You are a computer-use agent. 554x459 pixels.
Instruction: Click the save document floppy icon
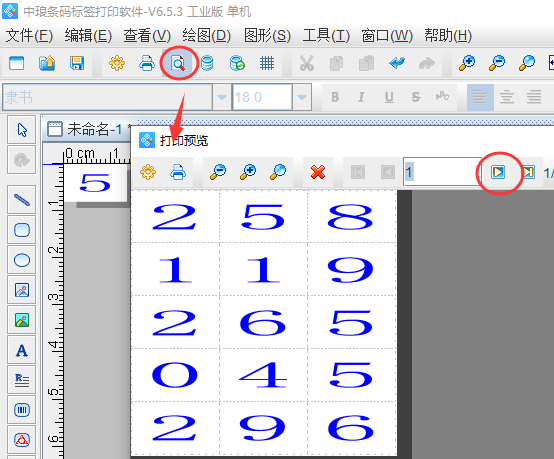77,64
